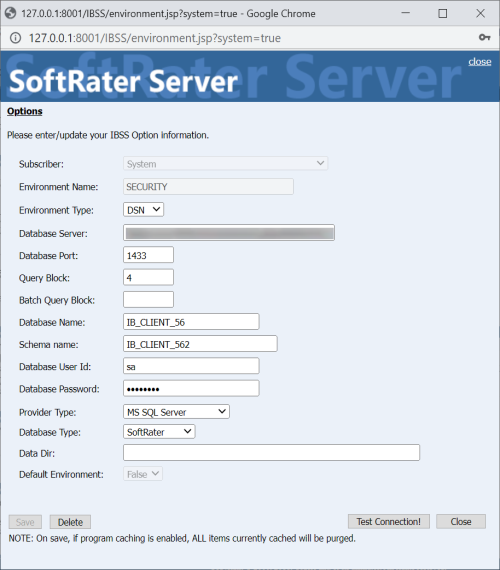Click the 'Subscriber:' label
This screenshot has height=570, width=500.
[41, 164]
